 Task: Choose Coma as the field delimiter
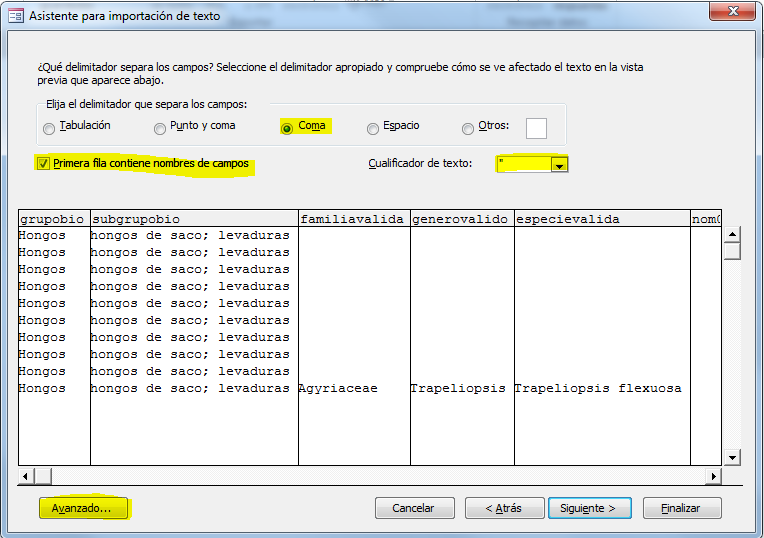click(288, 128)
